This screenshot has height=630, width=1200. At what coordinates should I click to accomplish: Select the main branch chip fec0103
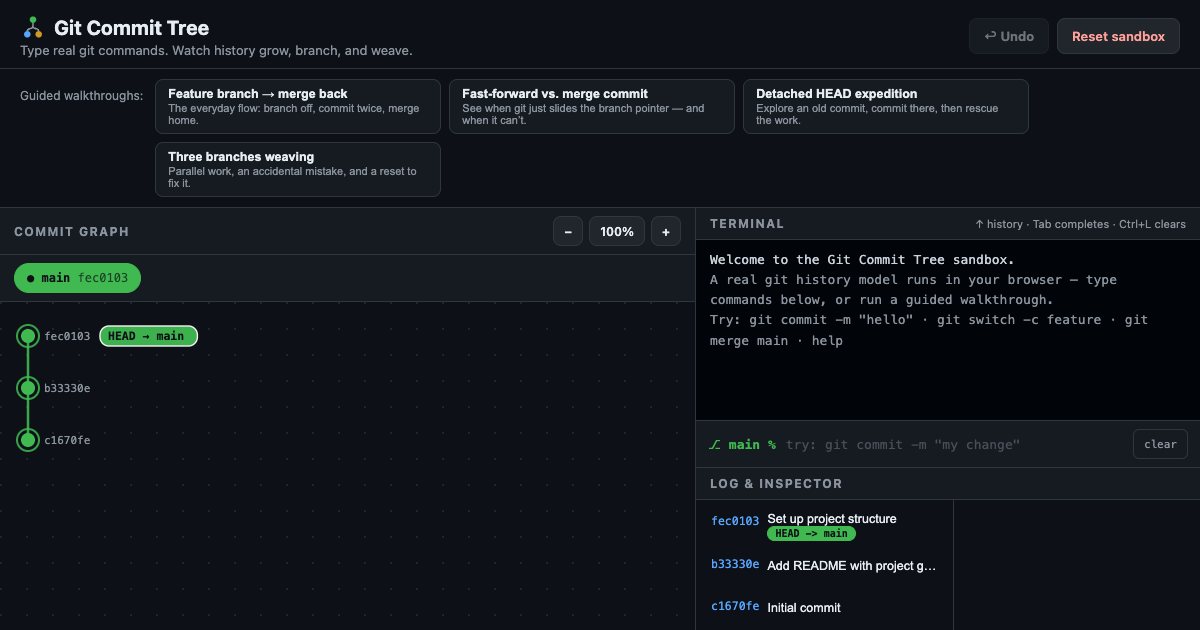[78, 278]
